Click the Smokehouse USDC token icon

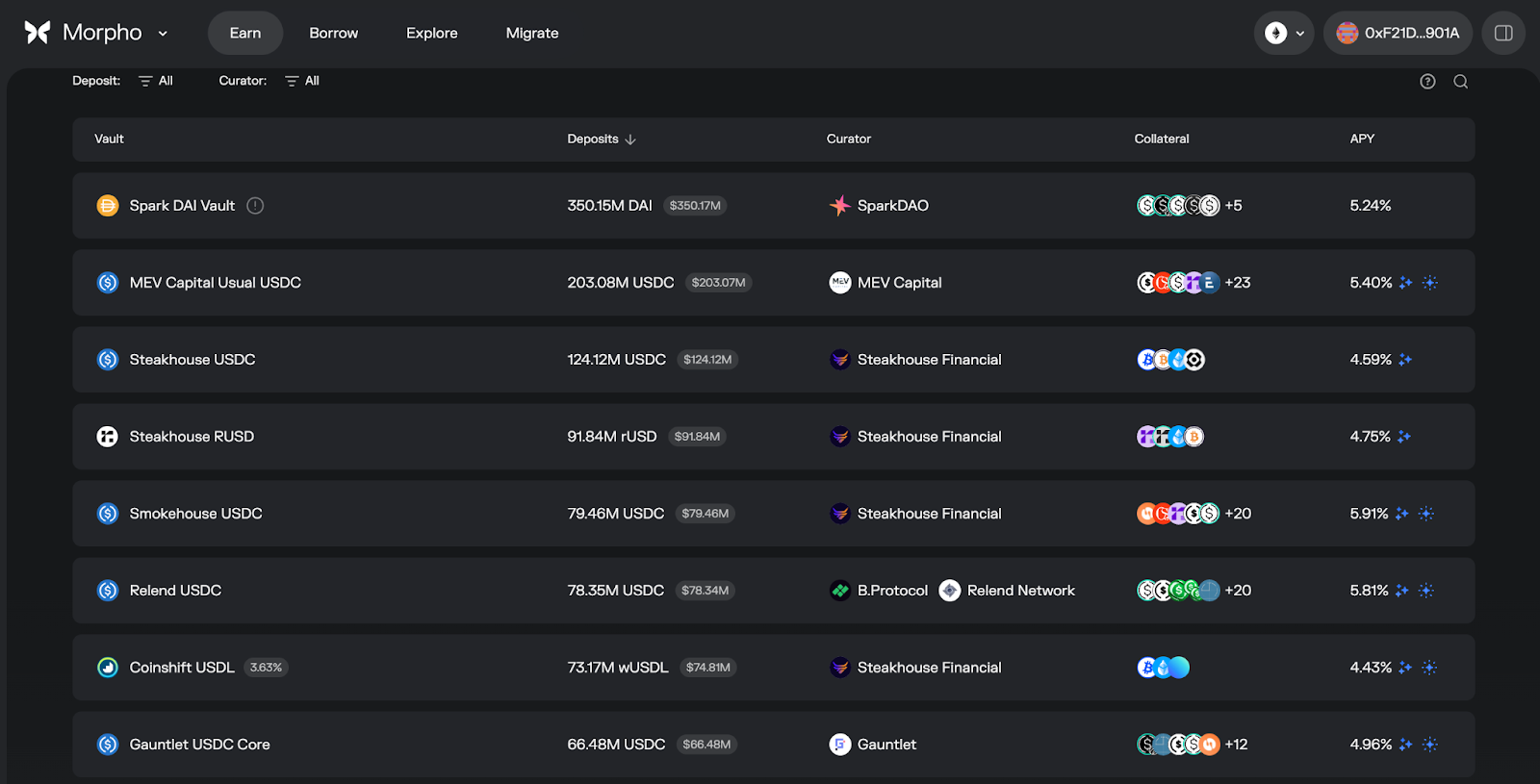(108, 514)
